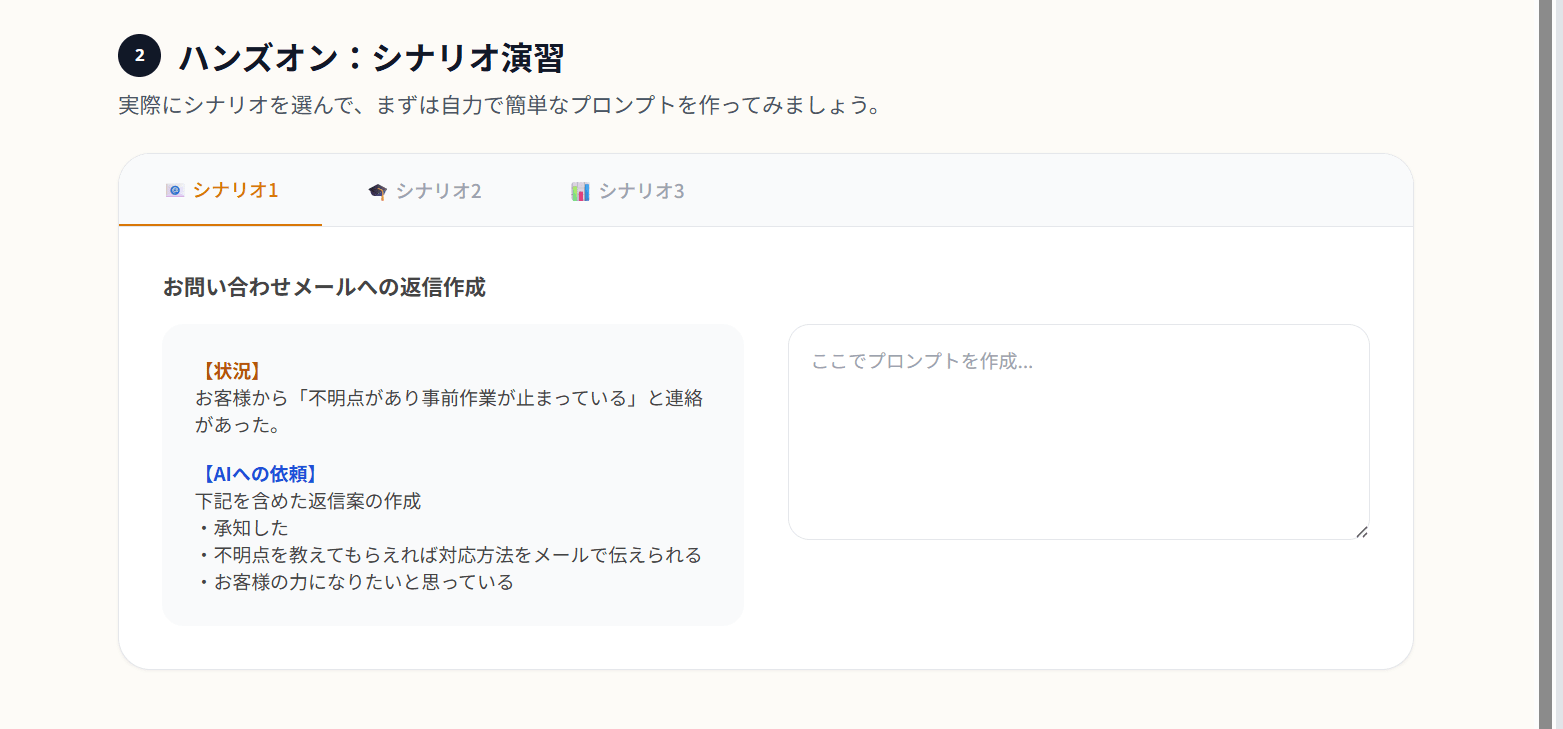Click the 【AIへの依頼】 label
Viewport: 1563px width, 729px height.
click(259, 474)
